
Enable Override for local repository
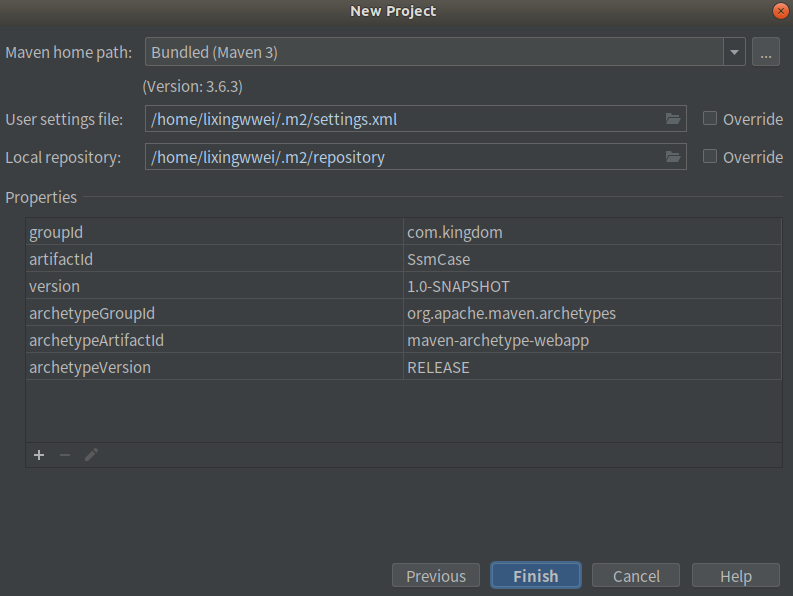710,156
